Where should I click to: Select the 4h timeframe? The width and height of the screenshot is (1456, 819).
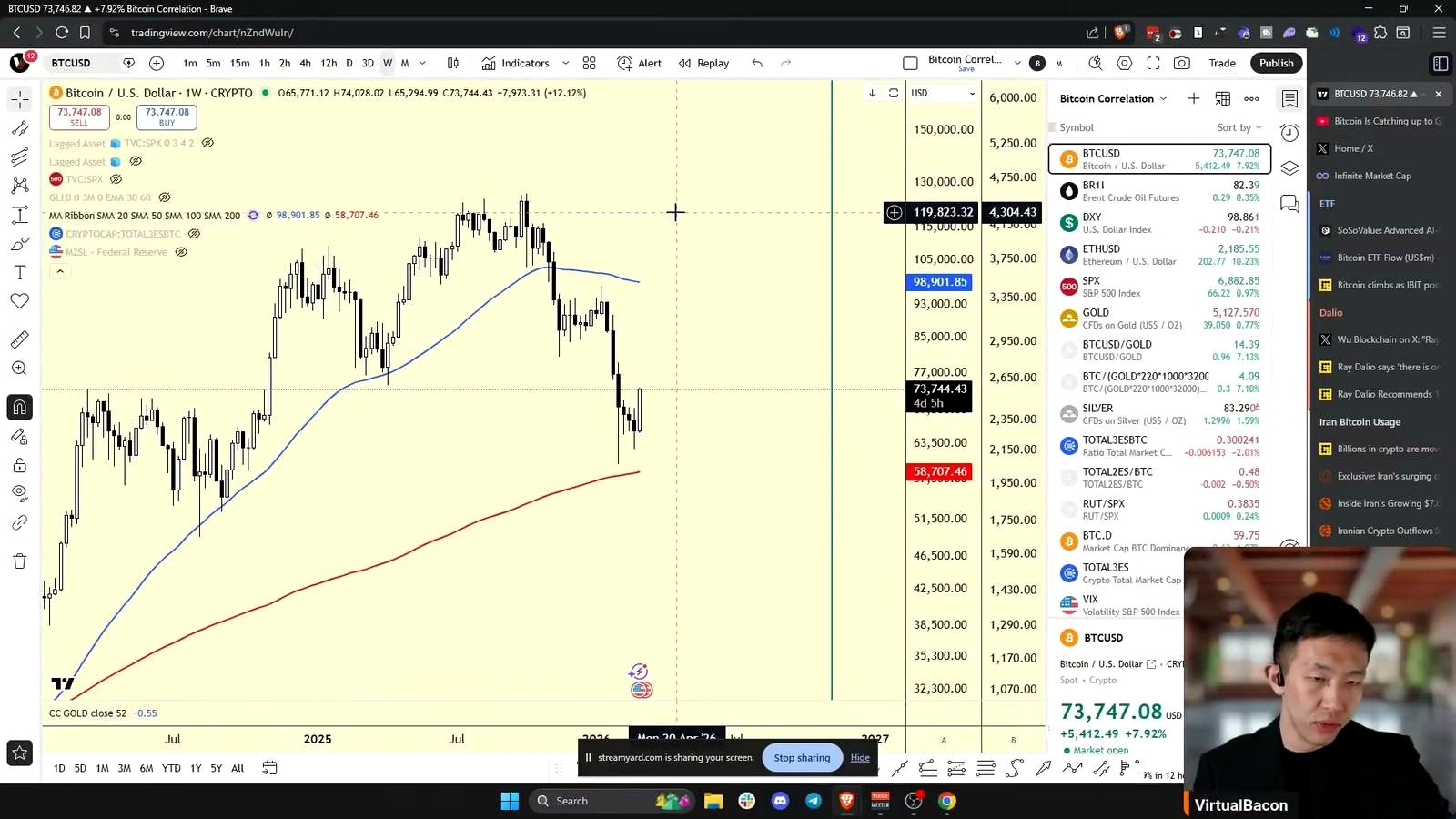305,63
